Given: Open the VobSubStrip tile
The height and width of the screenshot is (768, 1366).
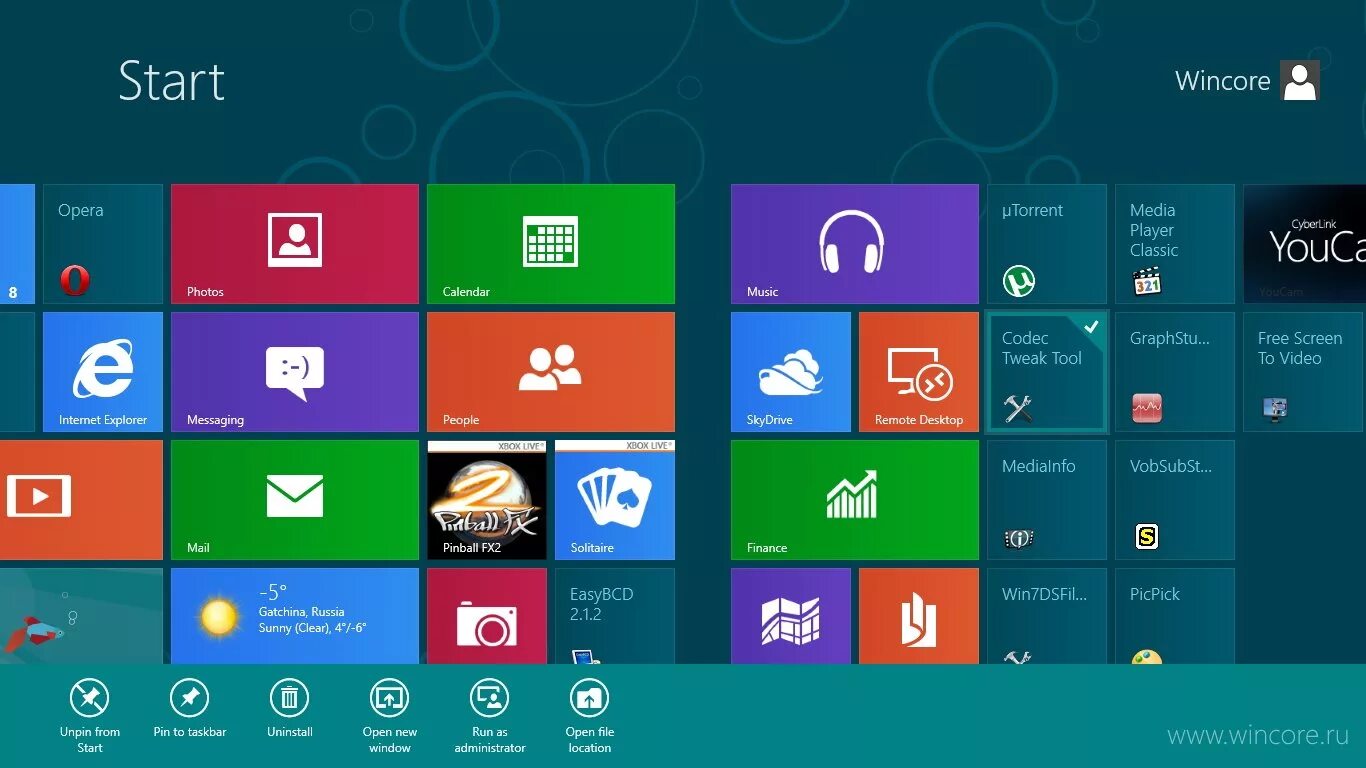Looking at the screenshot, I should coord(1175,500).
